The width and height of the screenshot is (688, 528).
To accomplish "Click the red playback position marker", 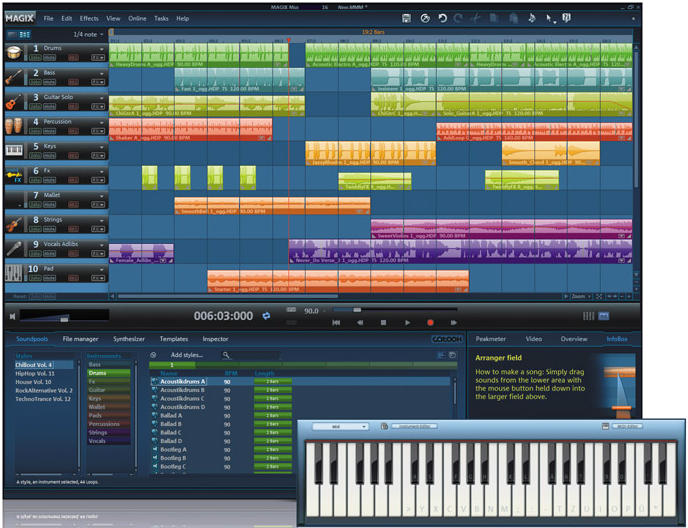I will pyautogui.click(x=289, y=40).
